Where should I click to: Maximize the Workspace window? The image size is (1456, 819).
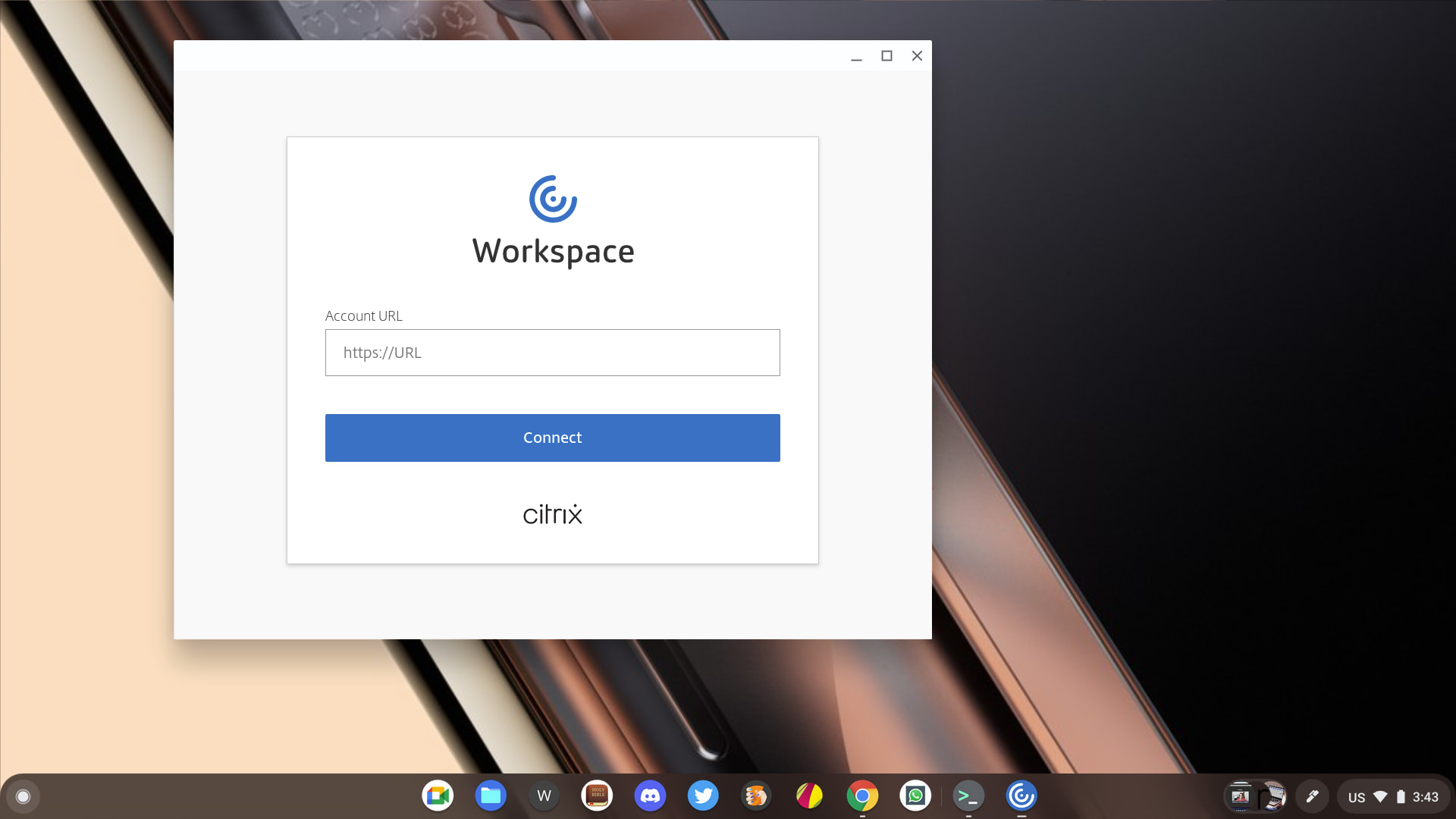[x=886, y=56]
